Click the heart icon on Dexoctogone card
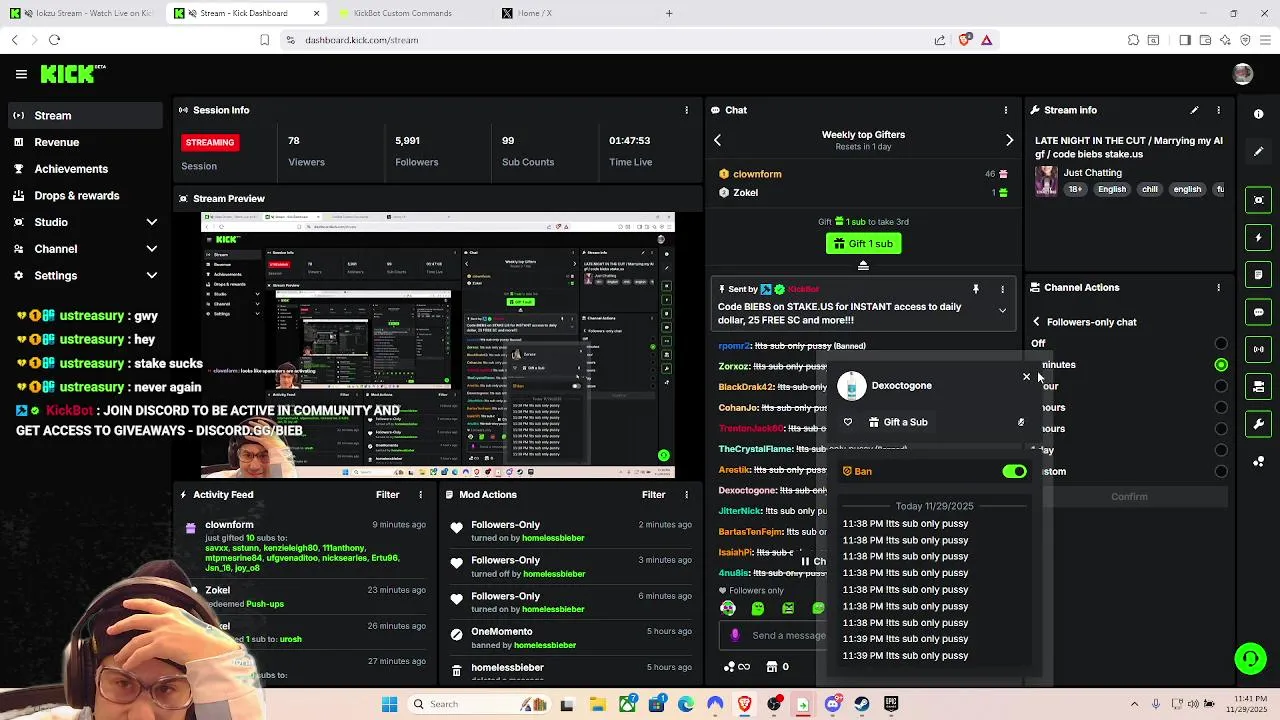 pyautogui.click(x=848, y=422)
